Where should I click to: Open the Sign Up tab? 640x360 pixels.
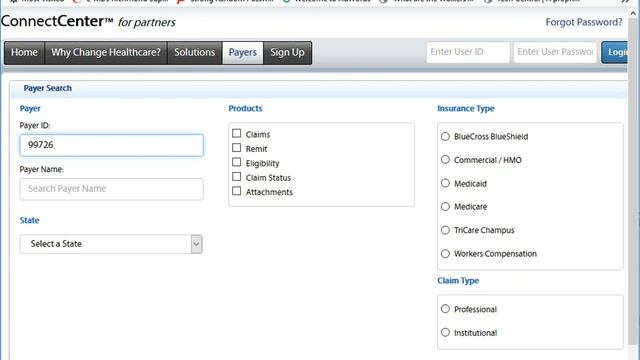pos(287,53)
